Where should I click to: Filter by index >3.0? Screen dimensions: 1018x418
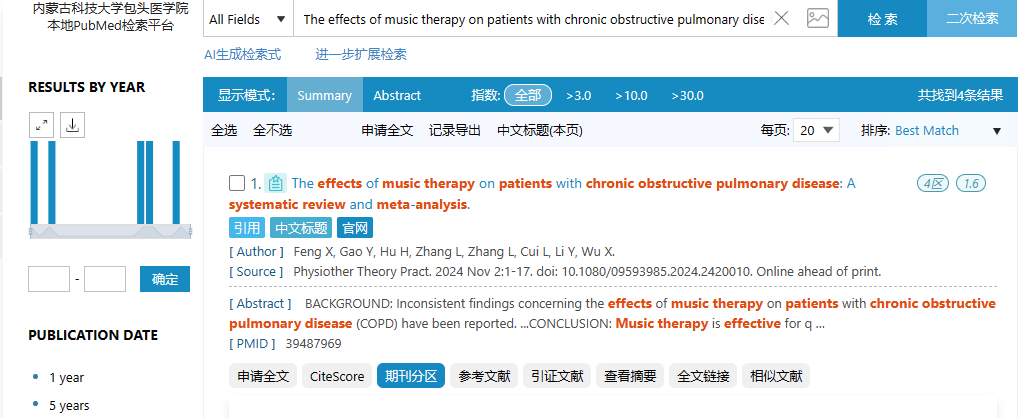click(578, 95)
